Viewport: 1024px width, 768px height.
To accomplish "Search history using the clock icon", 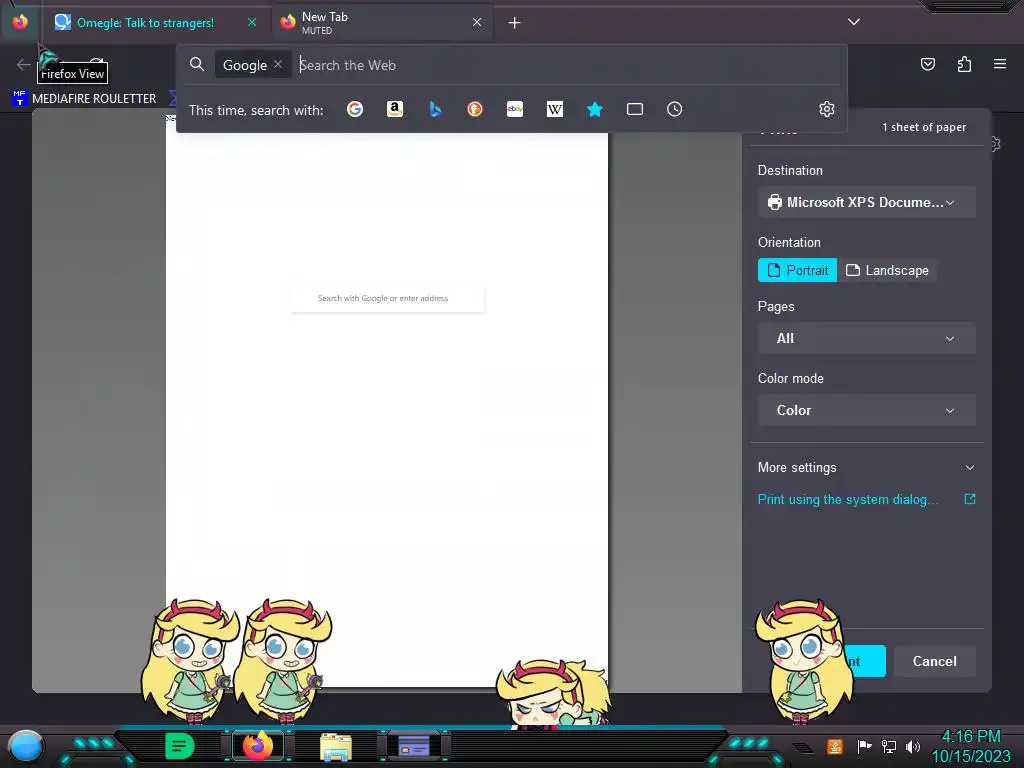I will click(x=675, y=109).
